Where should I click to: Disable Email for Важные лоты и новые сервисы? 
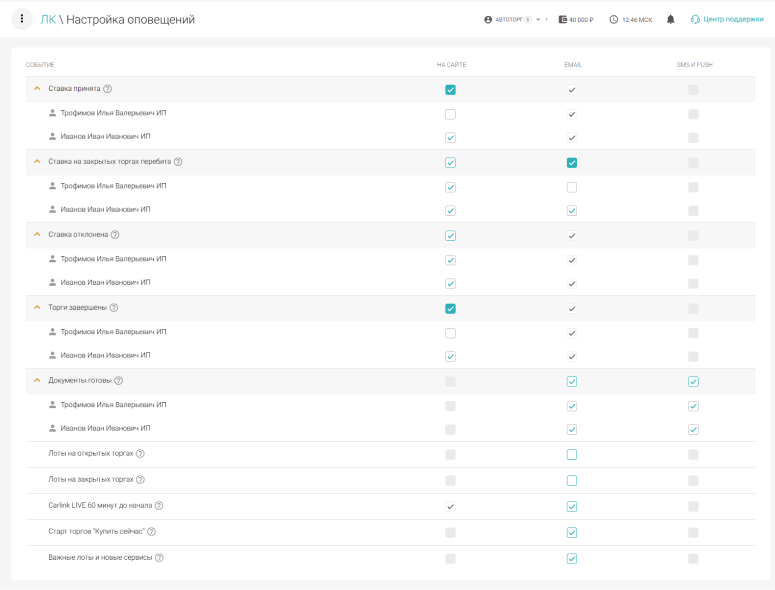(x=572, y=558)
